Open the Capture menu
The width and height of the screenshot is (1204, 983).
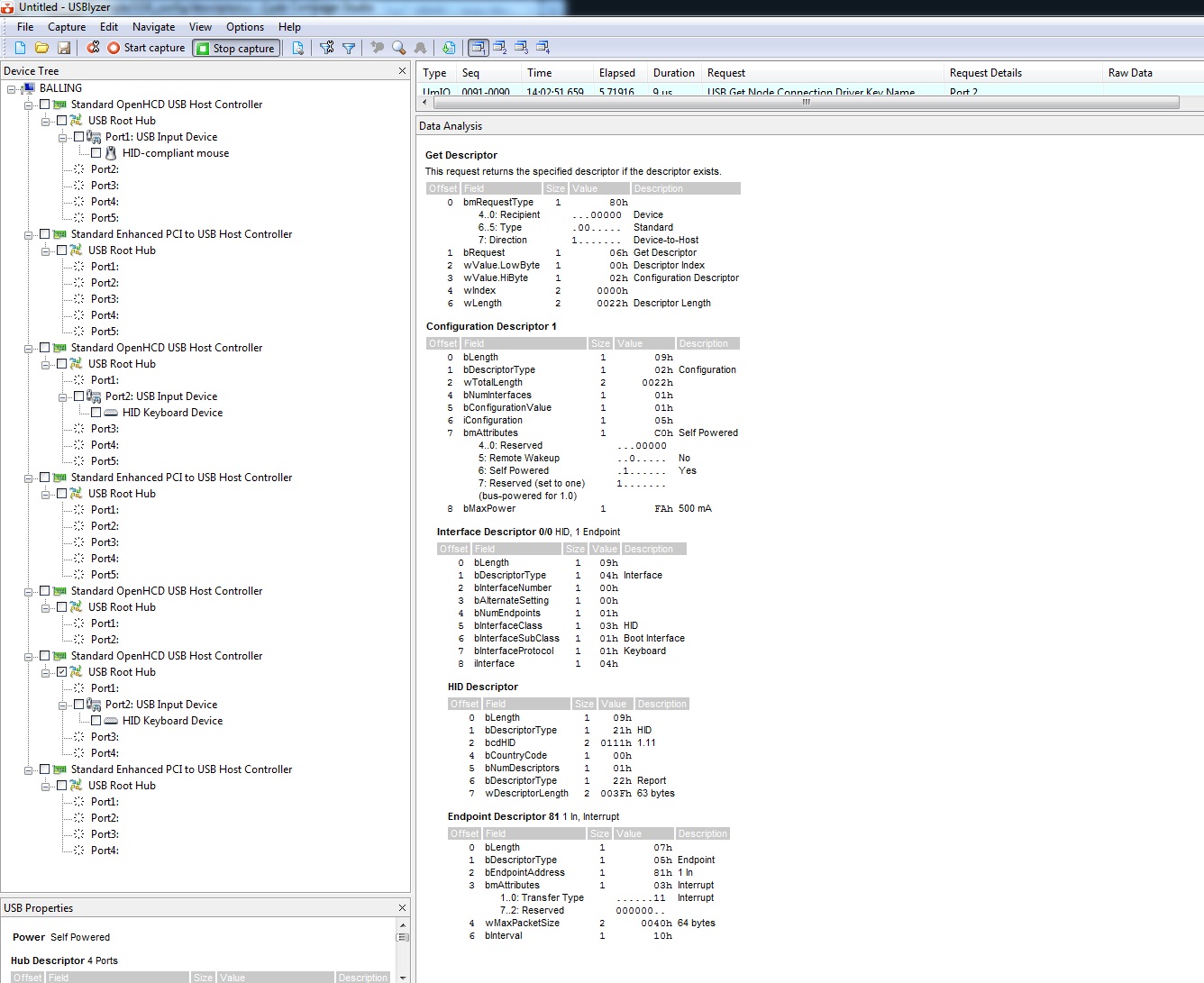point(67,27)
